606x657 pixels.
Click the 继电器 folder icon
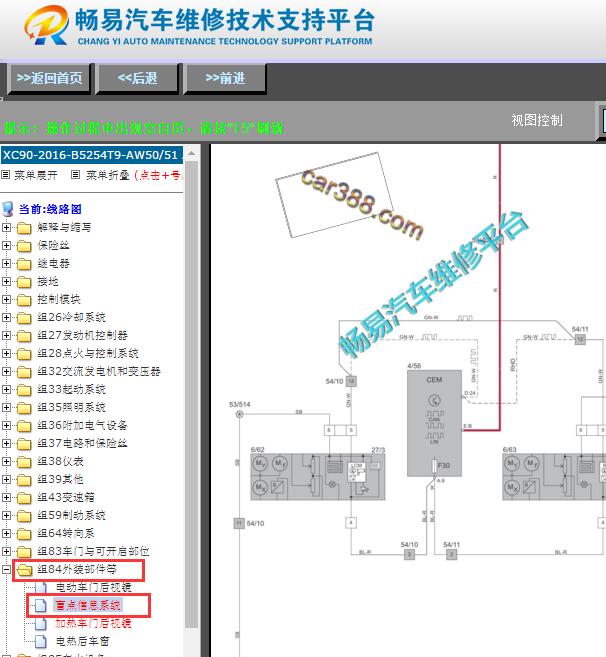(x=24, y=264)
